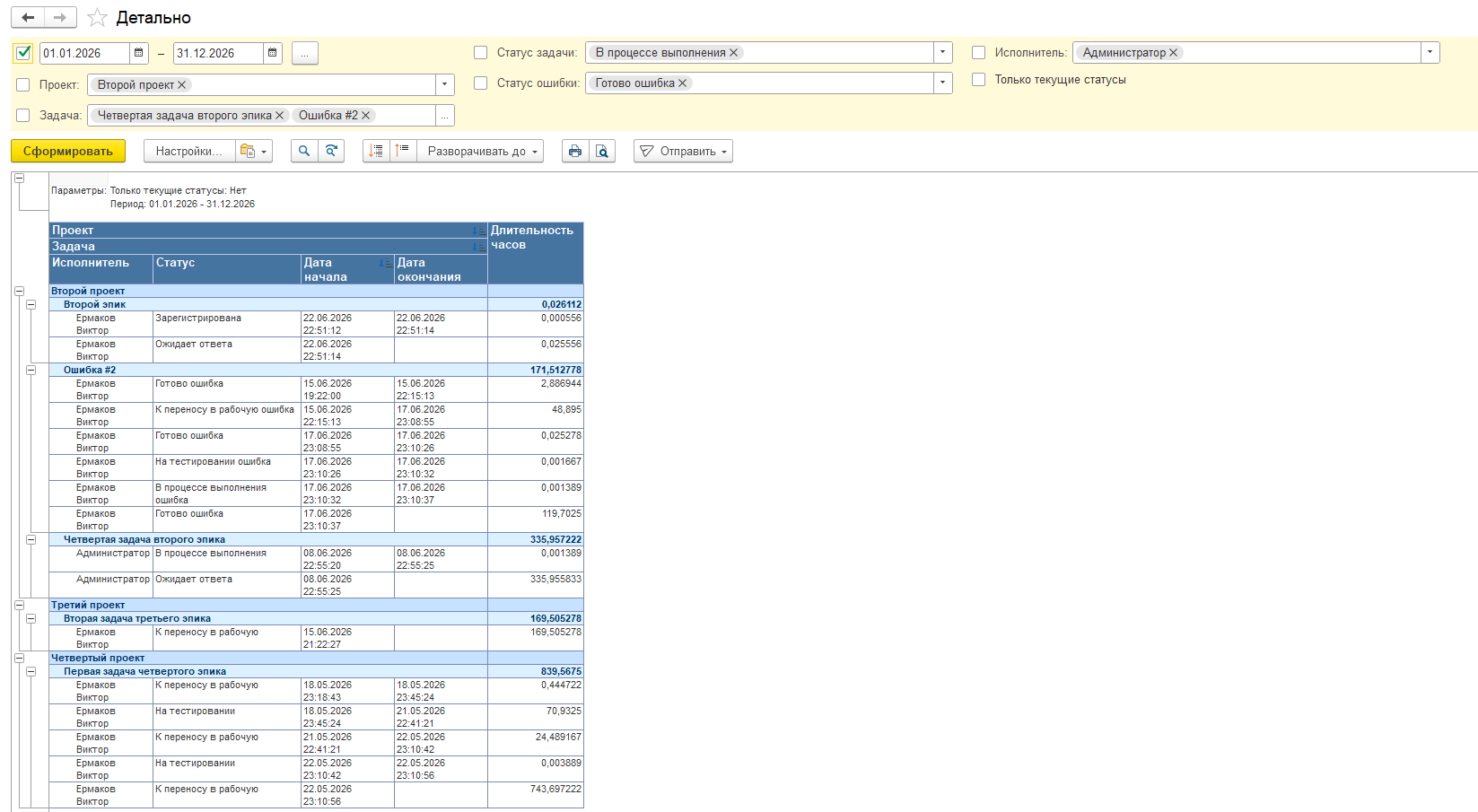Select 'К переносу в рабочую ошибка' cell

227,415
